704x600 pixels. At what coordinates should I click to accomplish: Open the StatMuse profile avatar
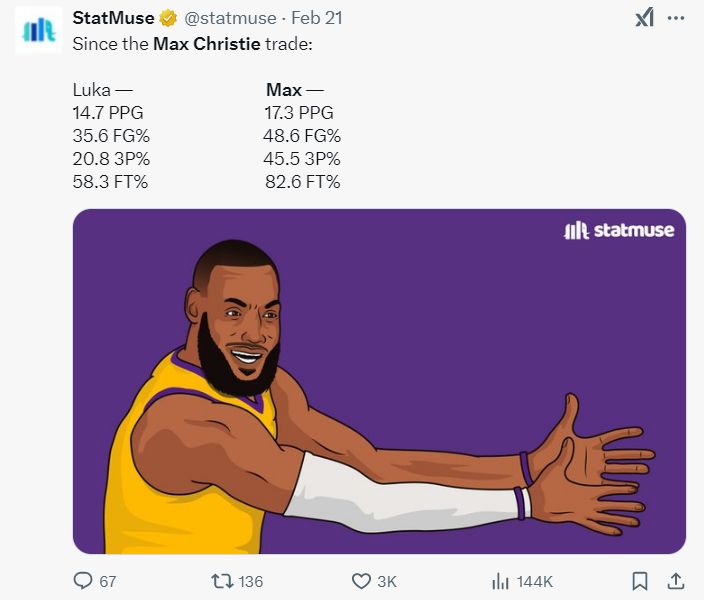(39, 30)
